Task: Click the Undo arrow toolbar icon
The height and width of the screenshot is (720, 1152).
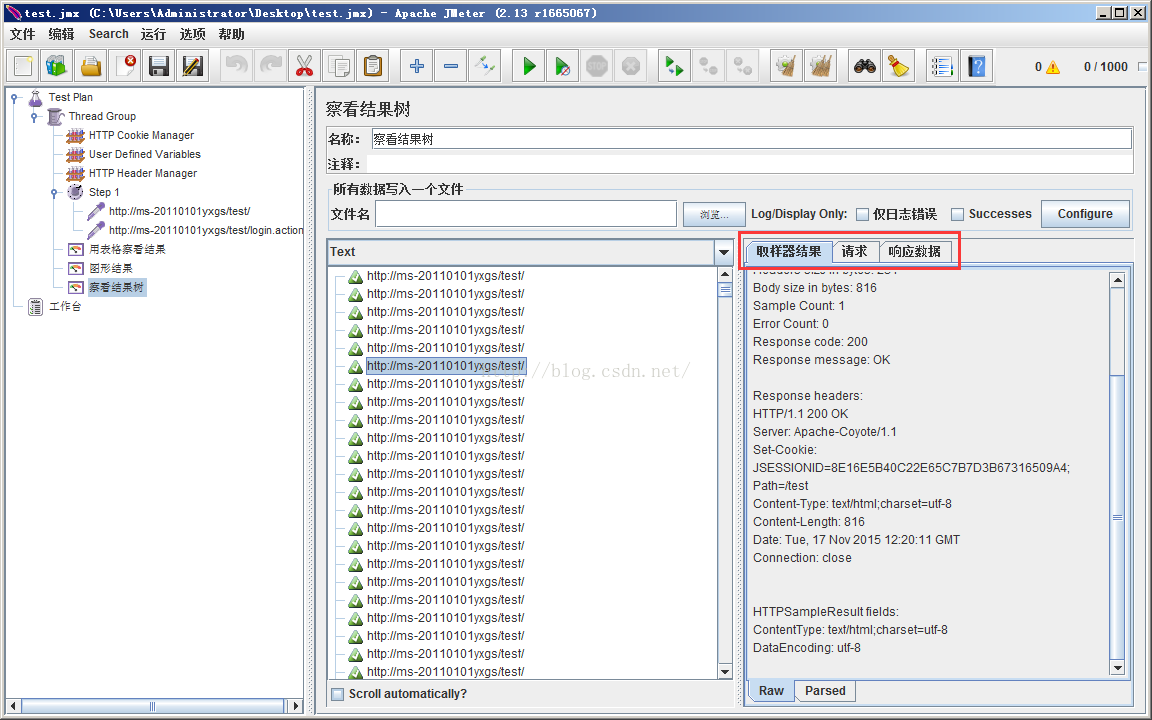Action: pos(237,66)
